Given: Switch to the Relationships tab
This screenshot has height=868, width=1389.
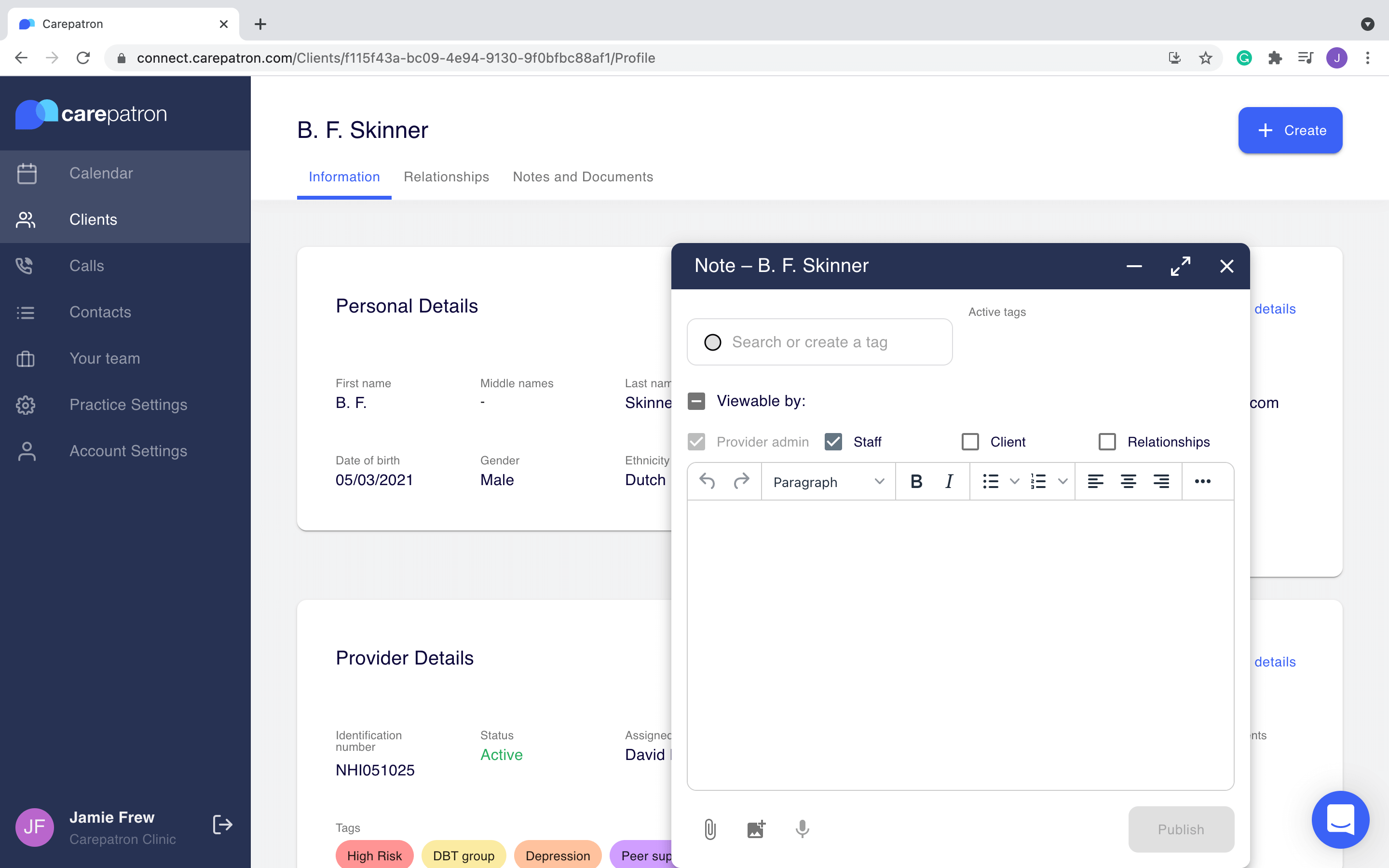Looking at the screenshot, I should 446,176.
